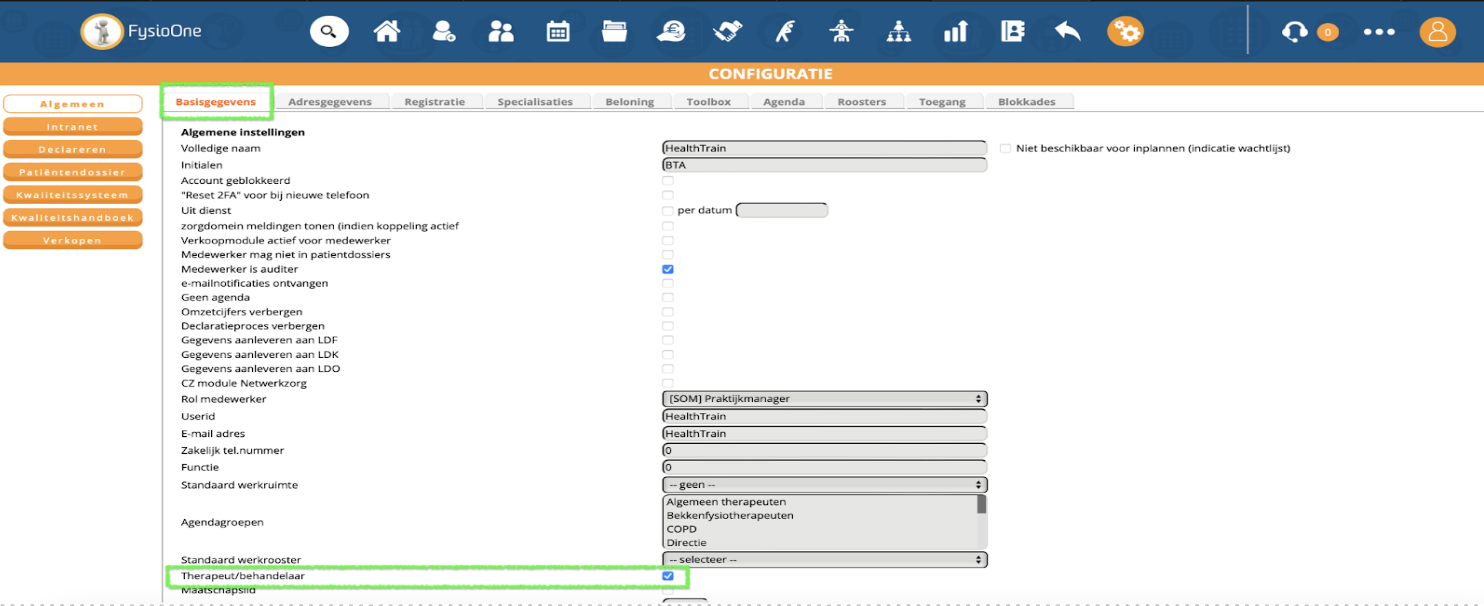The image size is (1484, 606).
Task: Click the headset support icon
Action: (1293, 31)
